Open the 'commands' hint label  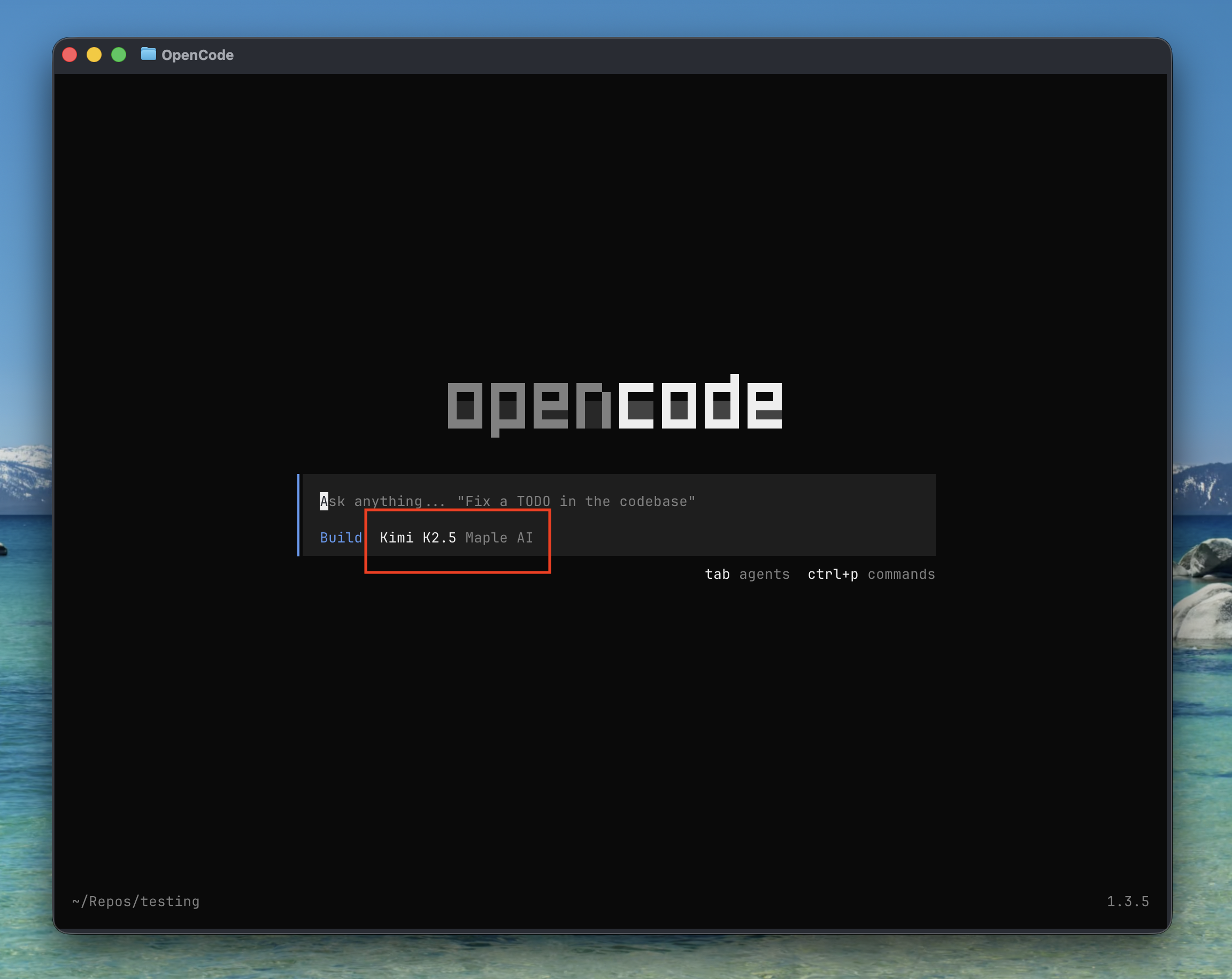point(901,574)
